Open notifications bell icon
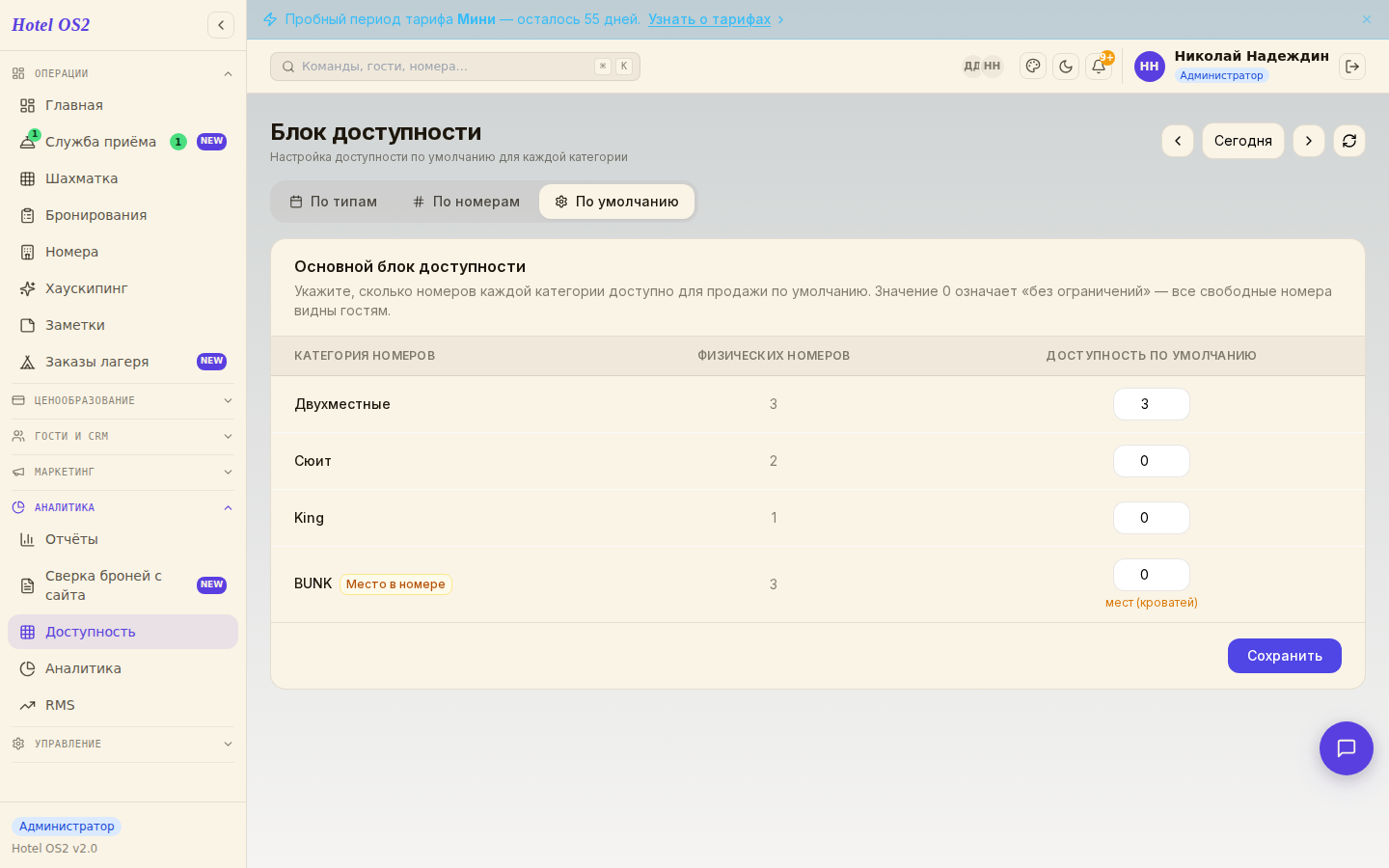Screen dimensions: 1389x868 tap(1099, 67)
